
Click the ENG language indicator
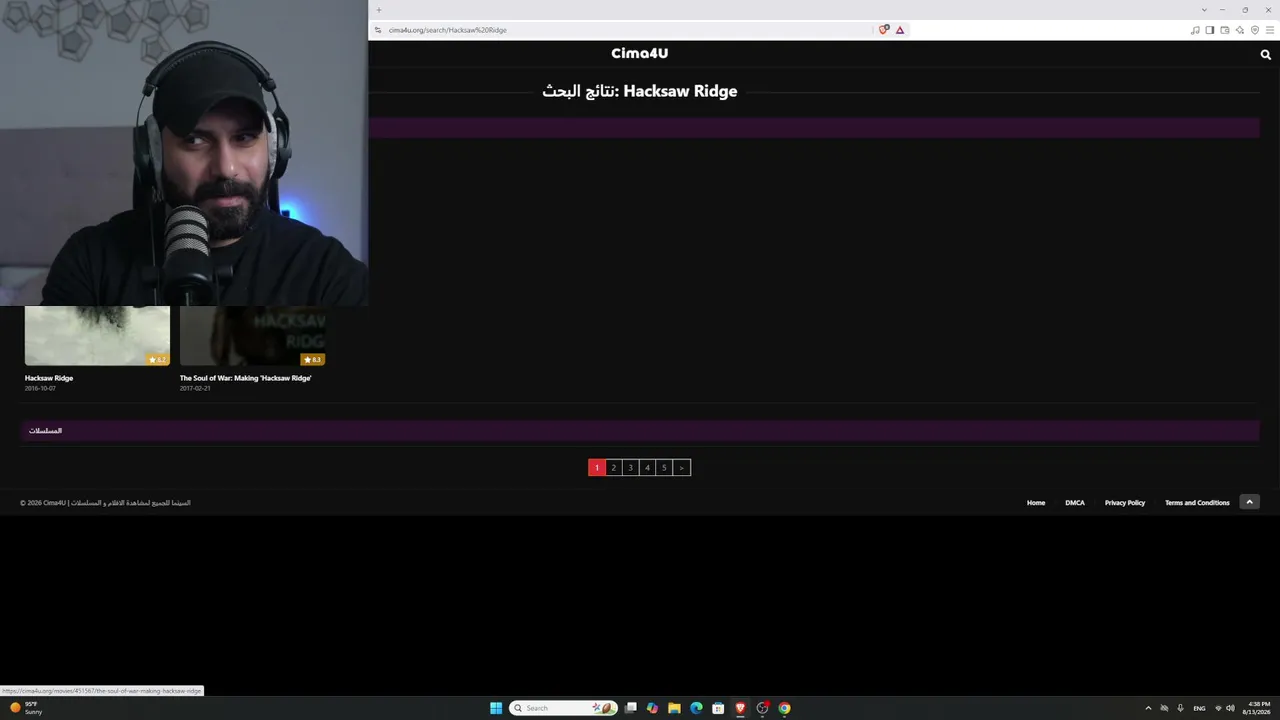point(1199,708)
